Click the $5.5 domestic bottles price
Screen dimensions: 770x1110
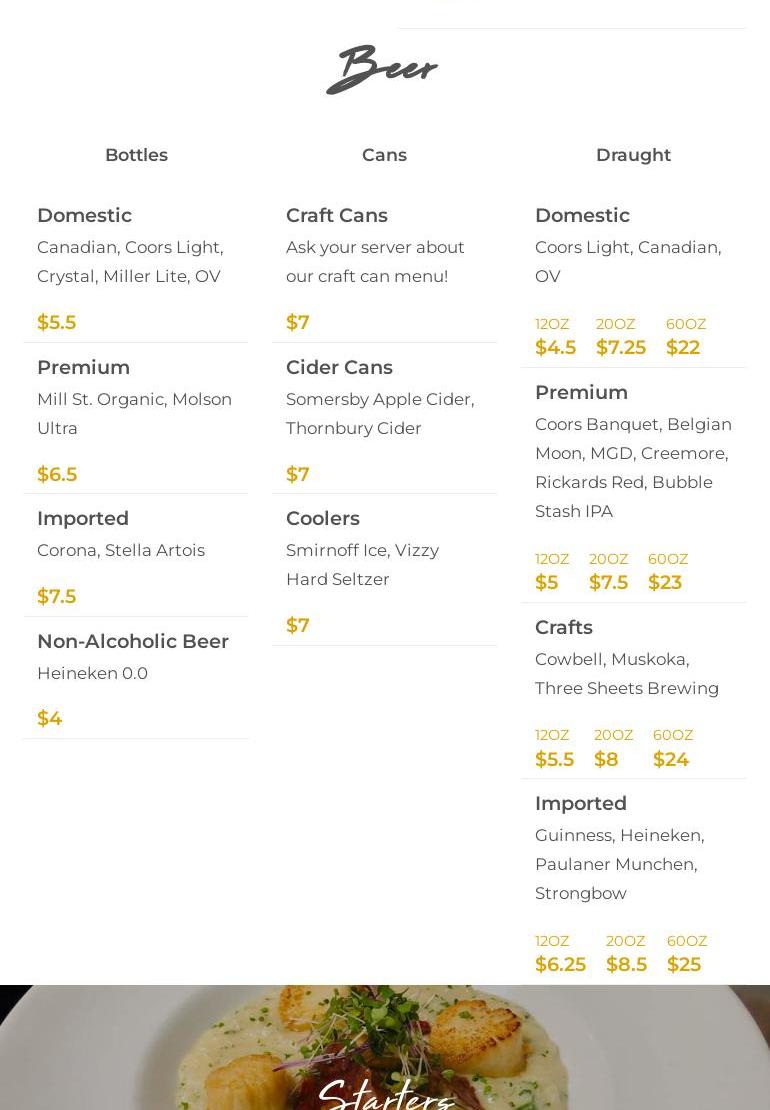click(56, 322)
